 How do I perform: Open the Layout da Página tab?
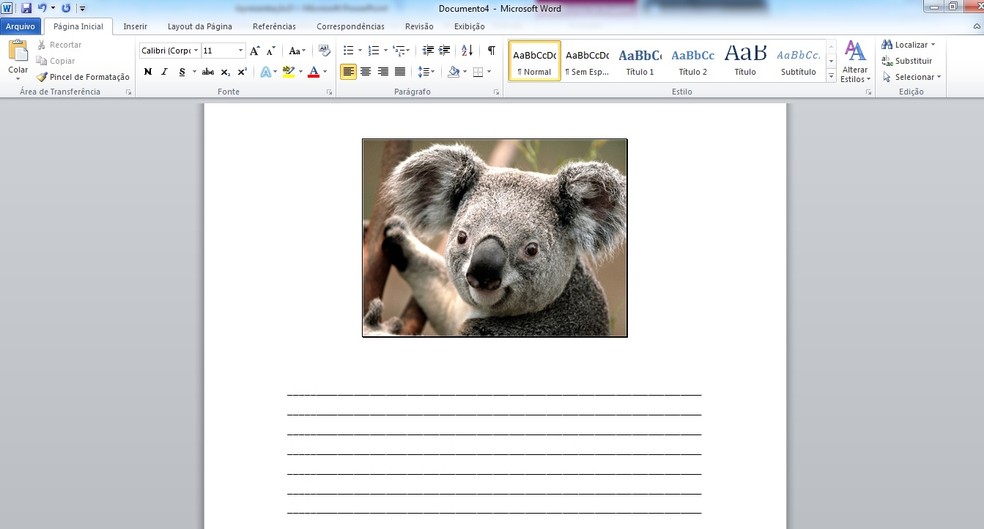[199, 27]
